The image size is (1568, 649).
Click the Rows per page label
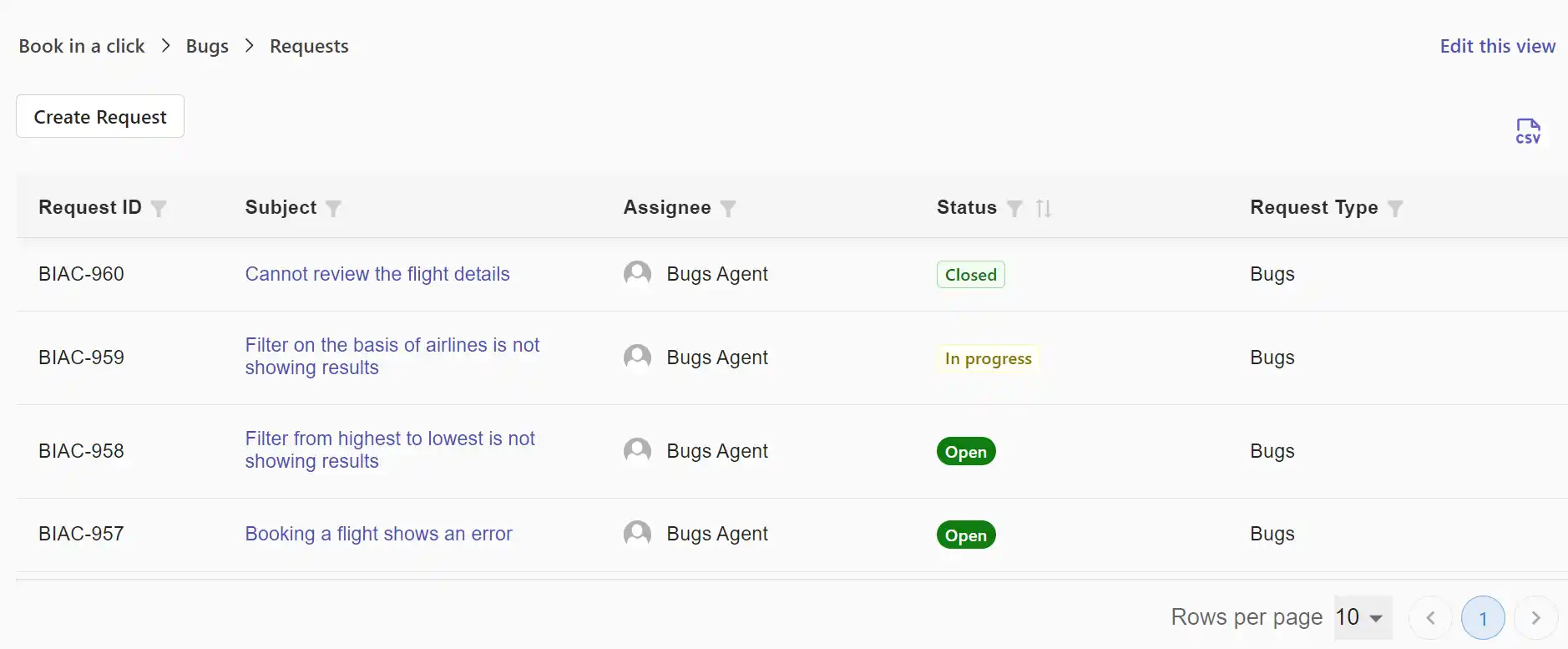[x=1247, y=617]
